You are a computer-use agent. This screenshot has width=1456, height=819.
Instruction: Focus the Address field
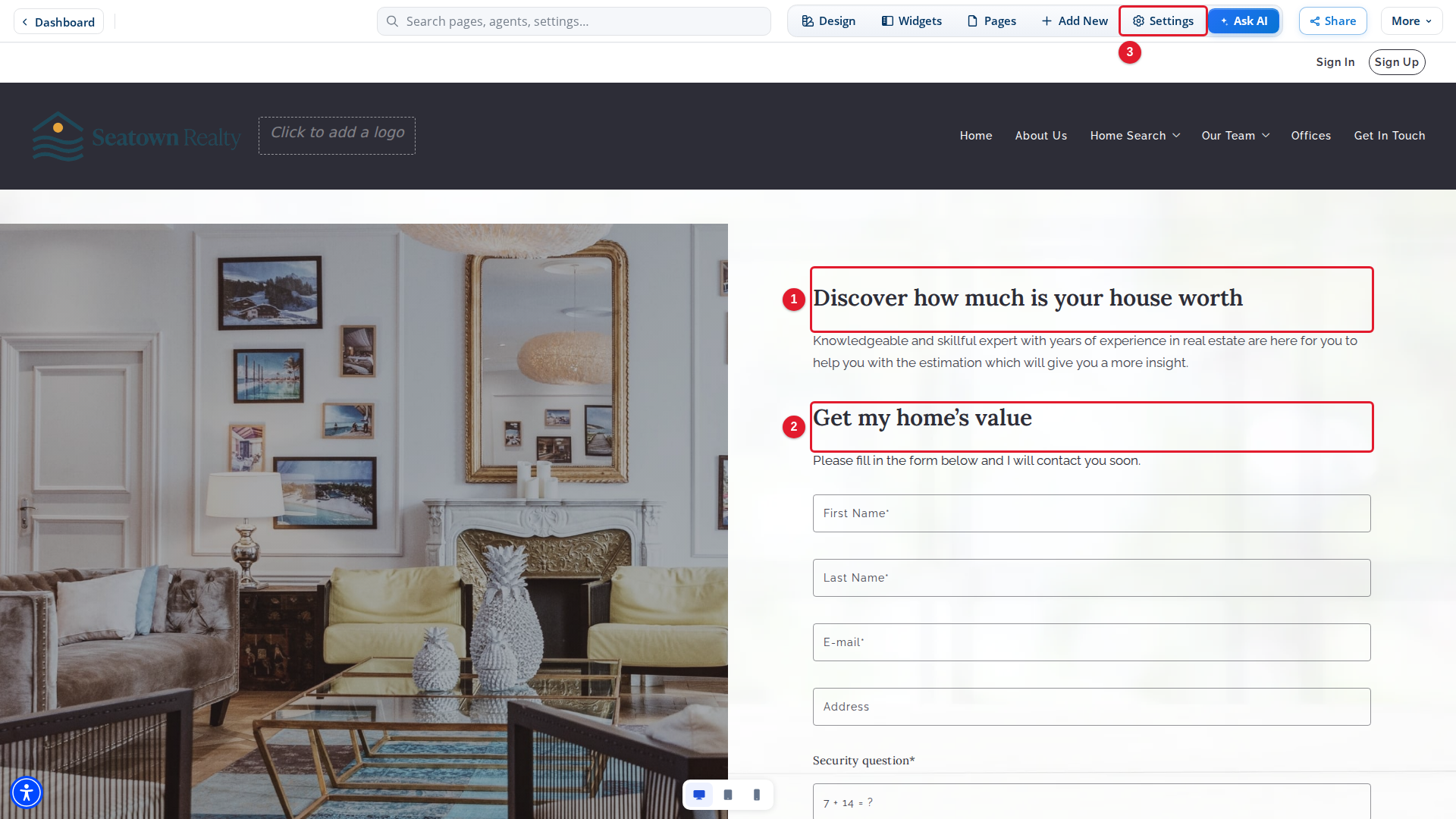click(1091, 707)
